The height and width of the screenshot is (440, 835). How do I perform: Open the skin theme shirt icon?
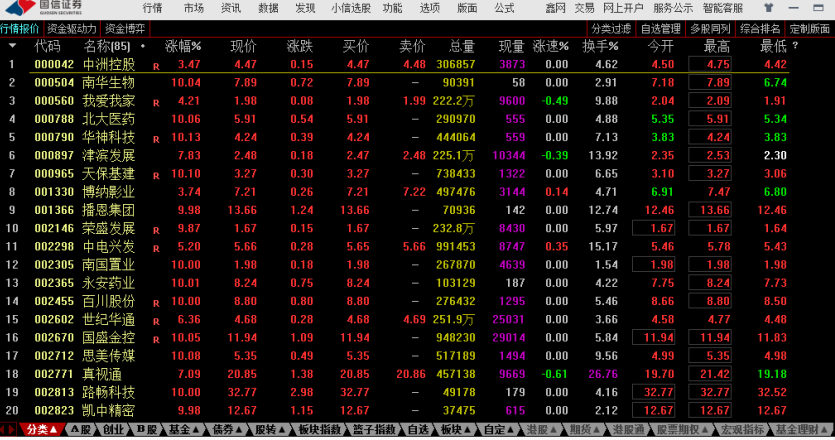pos(768,8)
